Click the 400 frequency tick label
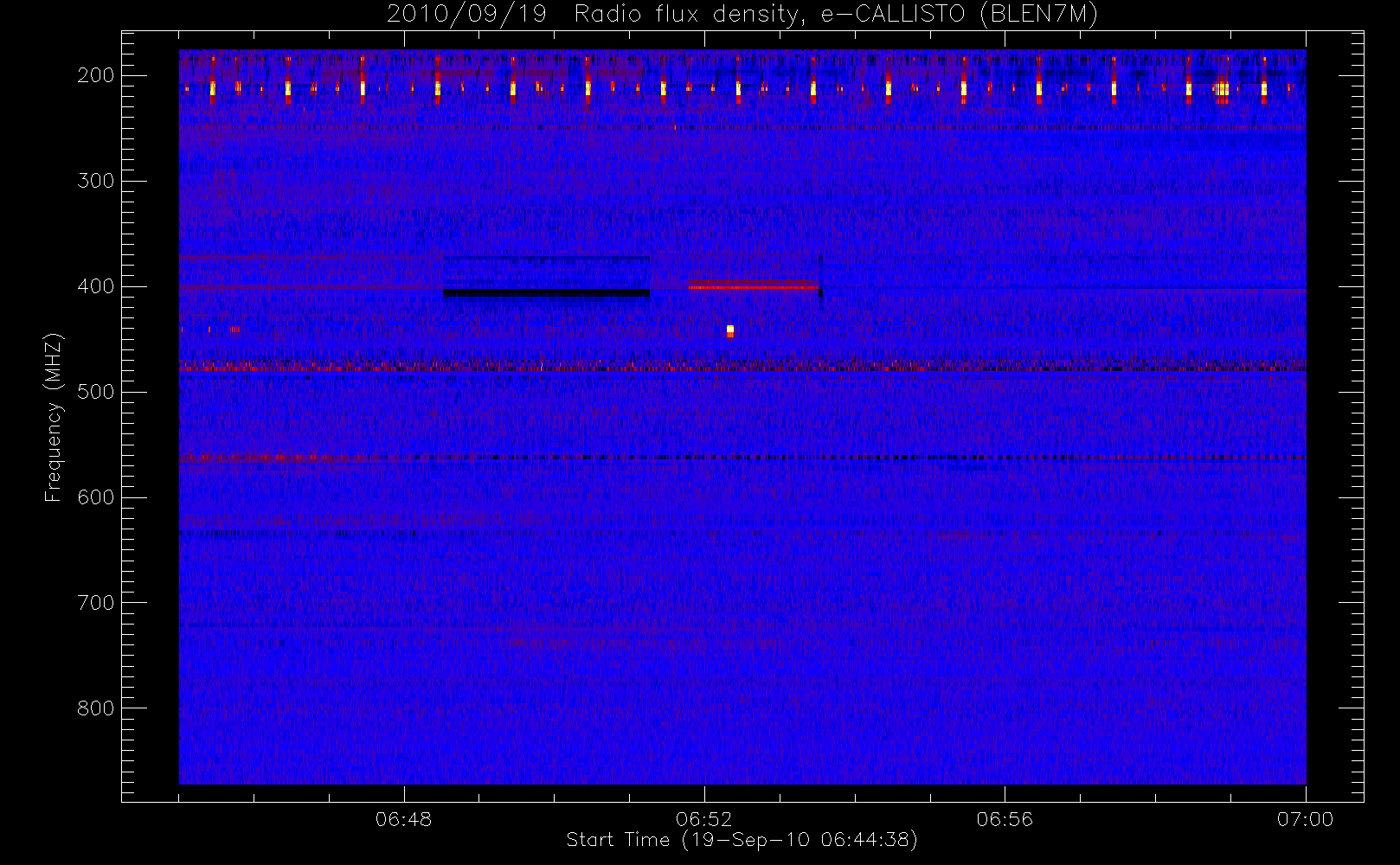 [96, 286]
